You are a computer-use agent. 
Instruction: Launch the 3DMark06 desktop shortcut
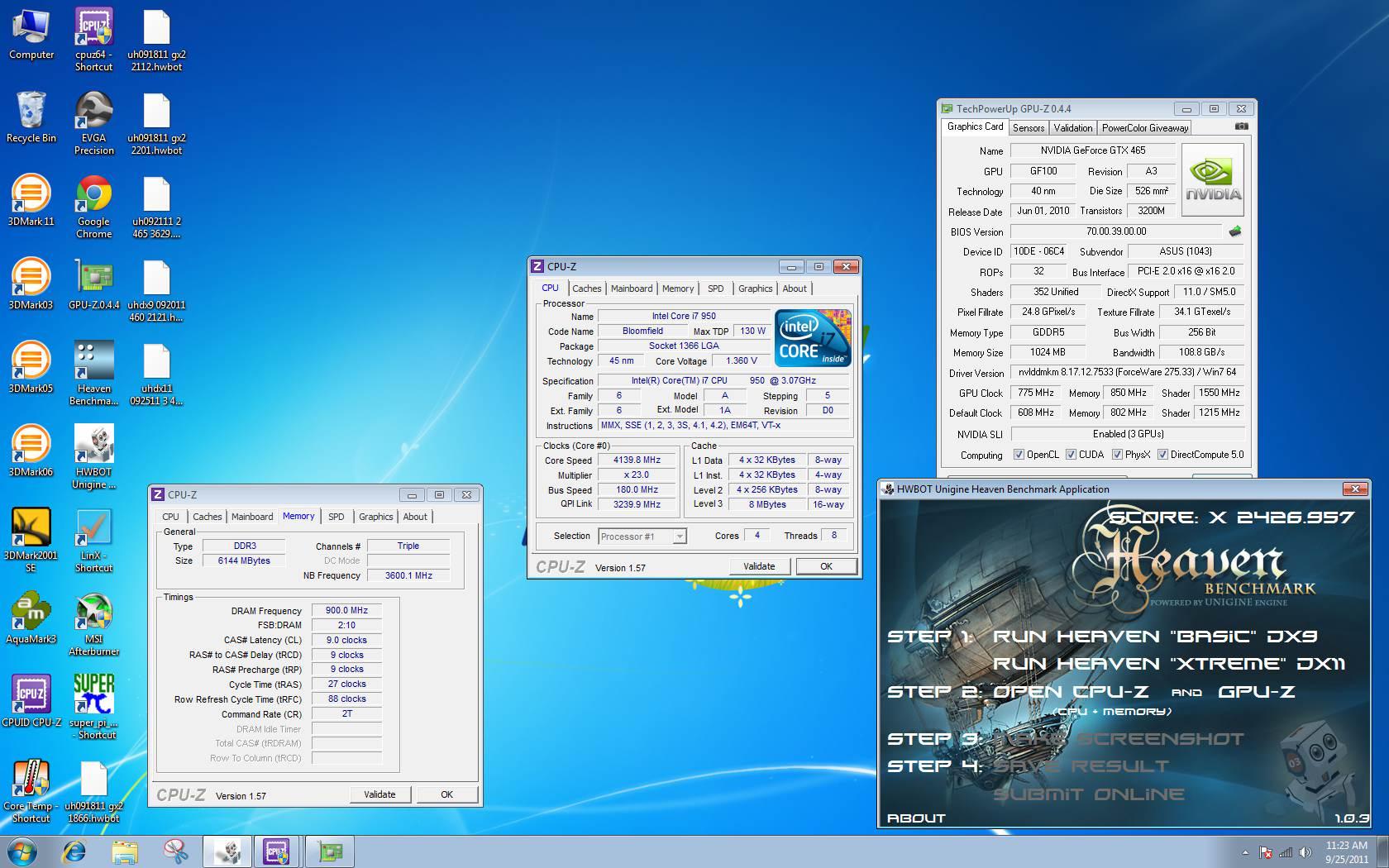31,451
